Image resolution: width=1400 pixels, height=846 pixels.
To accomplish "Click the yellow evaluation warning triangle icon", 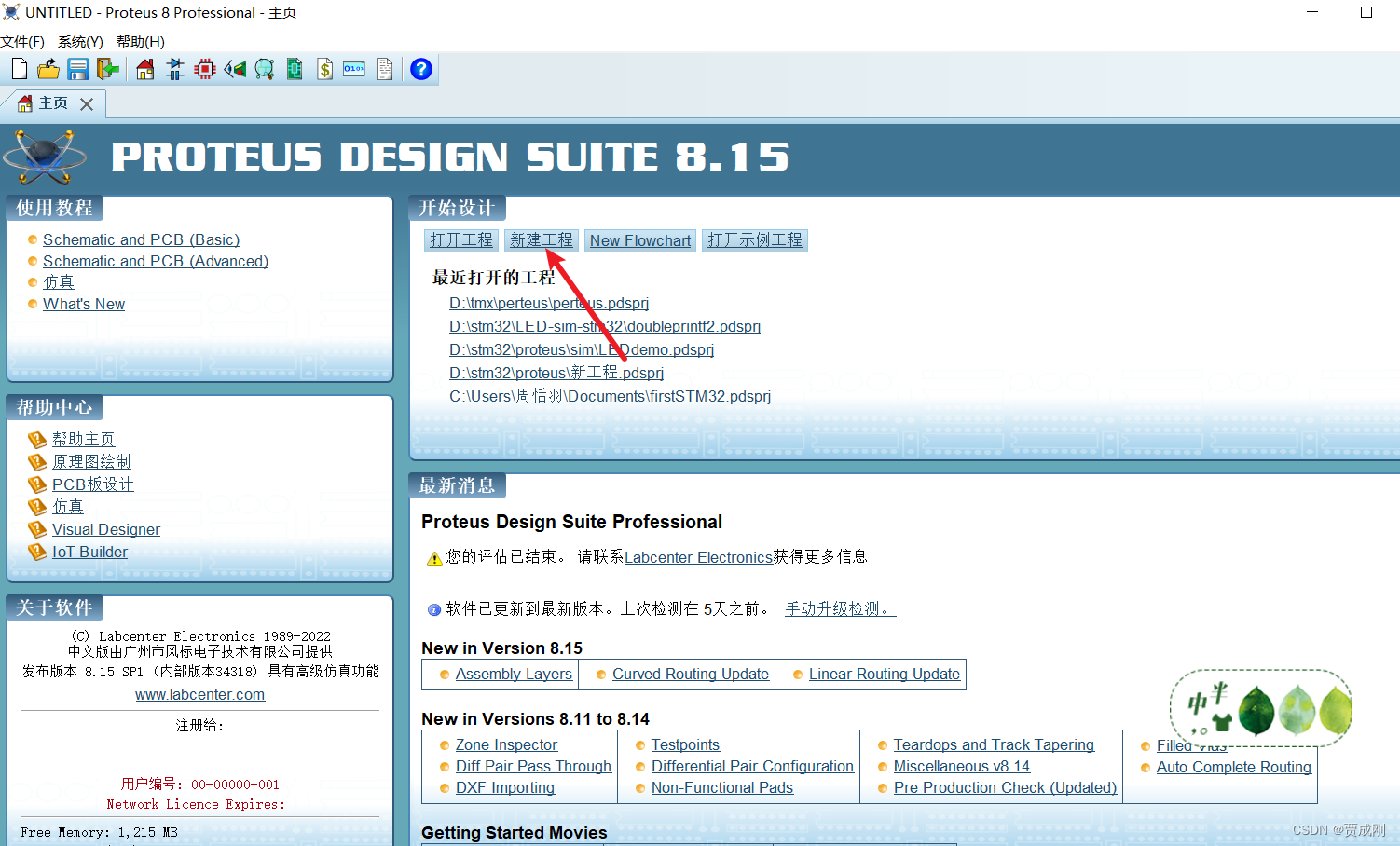I will point(434,558).
